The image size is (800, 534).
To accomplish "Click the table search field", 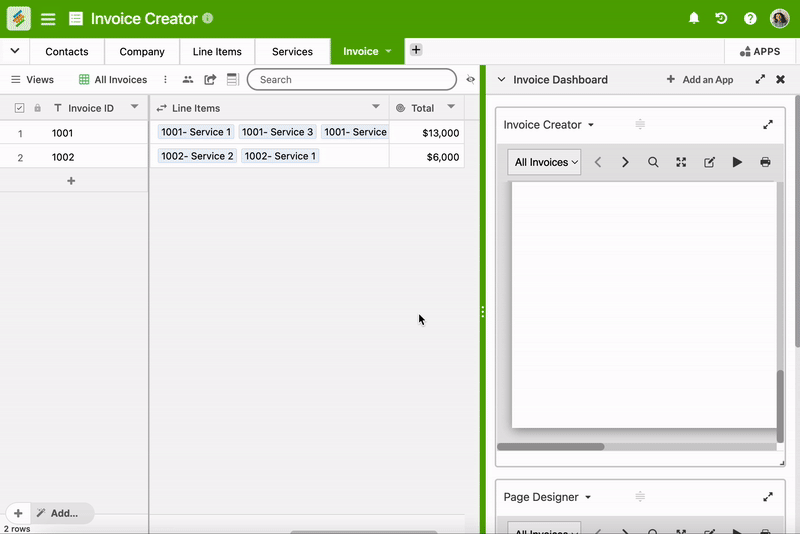I will (x=352, y=80).
